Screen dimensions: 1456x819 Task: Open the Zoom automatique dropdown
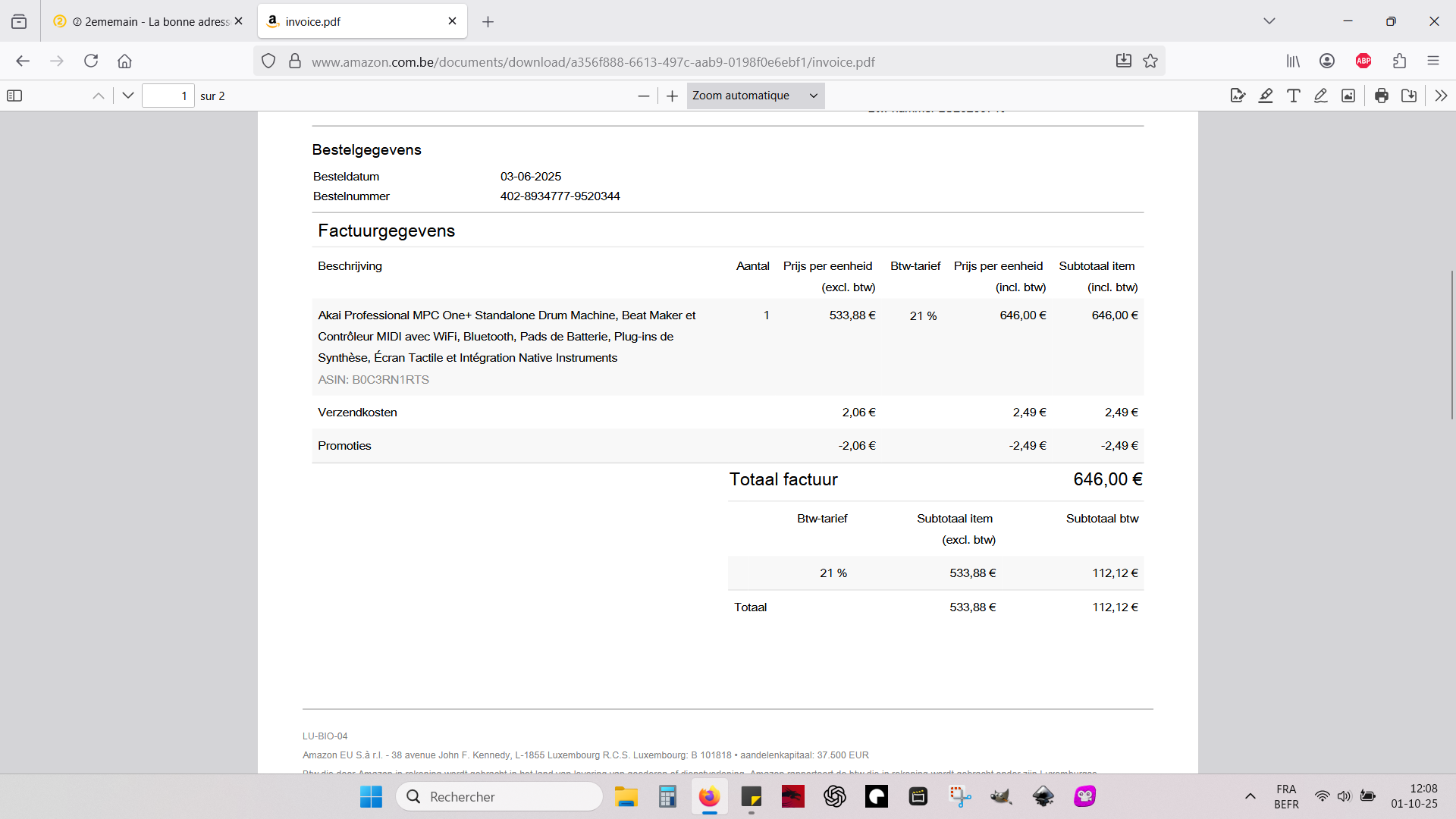click(x=755, y=96)
